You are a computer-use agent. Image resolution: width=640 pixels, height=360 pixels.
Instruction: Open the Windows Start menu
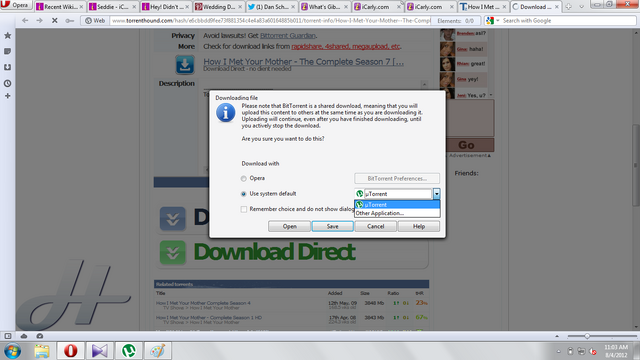point(12,351)
